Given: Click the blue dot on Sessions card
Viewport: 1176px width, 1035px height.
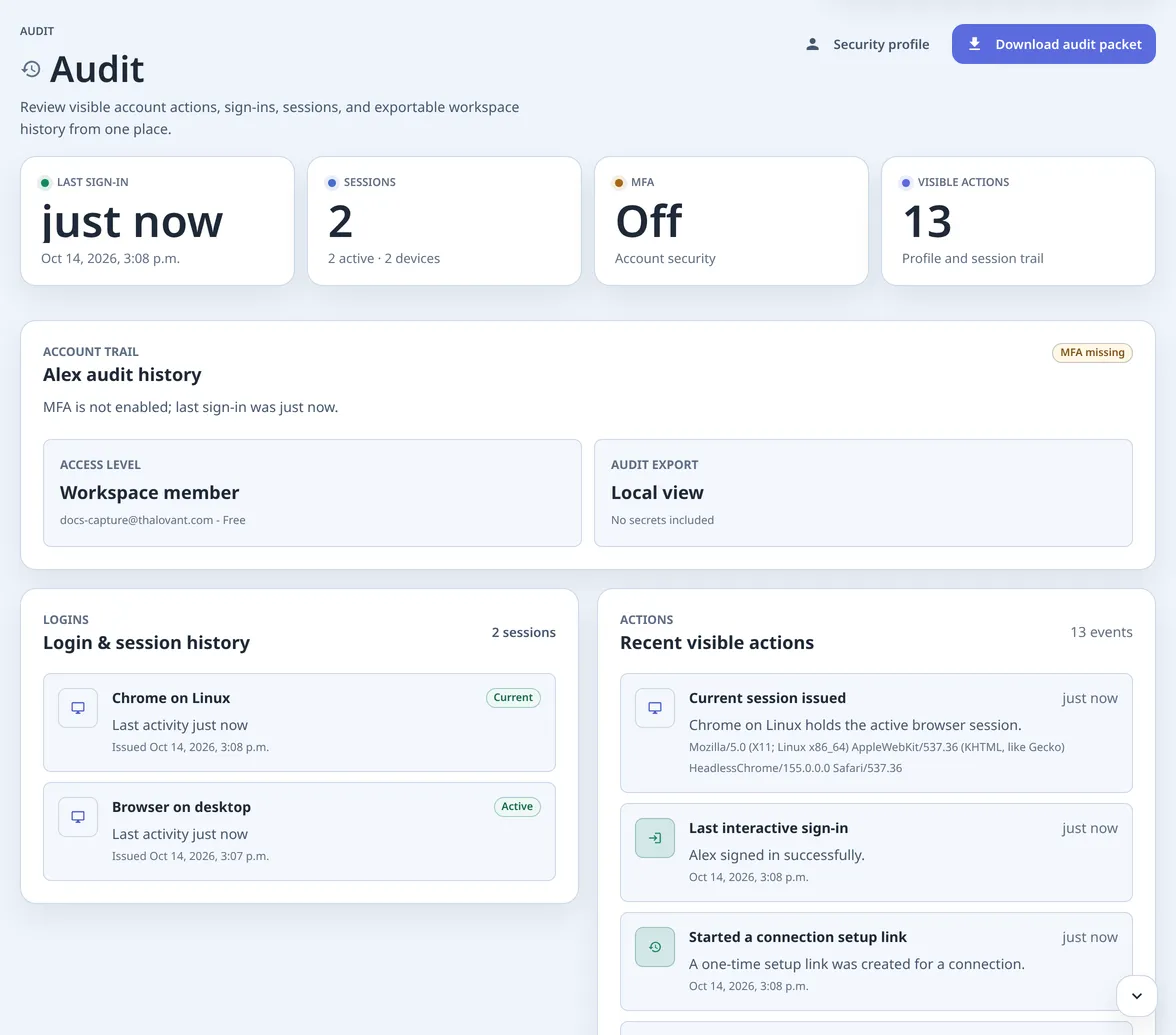Looking at the screenshot, I should tap(332, 183).
